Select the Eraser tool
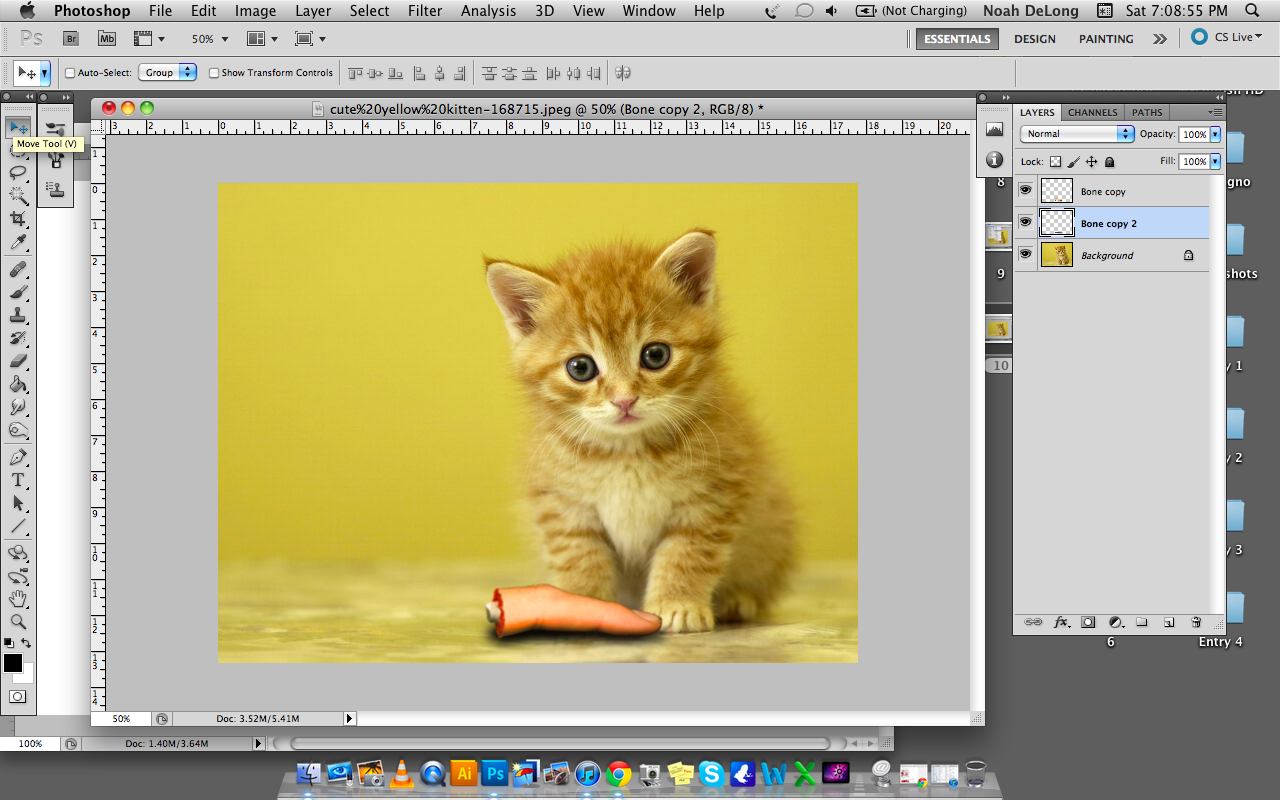This screenshot has width=1280, height=800. 18,361
